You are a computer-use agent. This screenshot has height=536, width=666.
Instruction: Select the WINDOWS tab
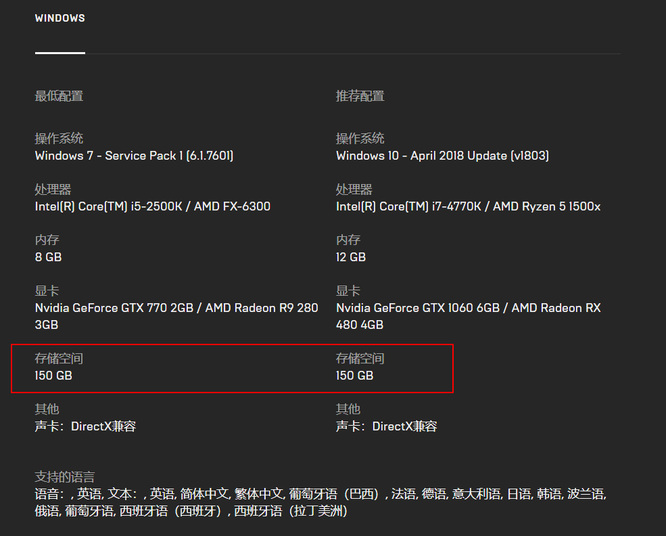coord(60,19)
